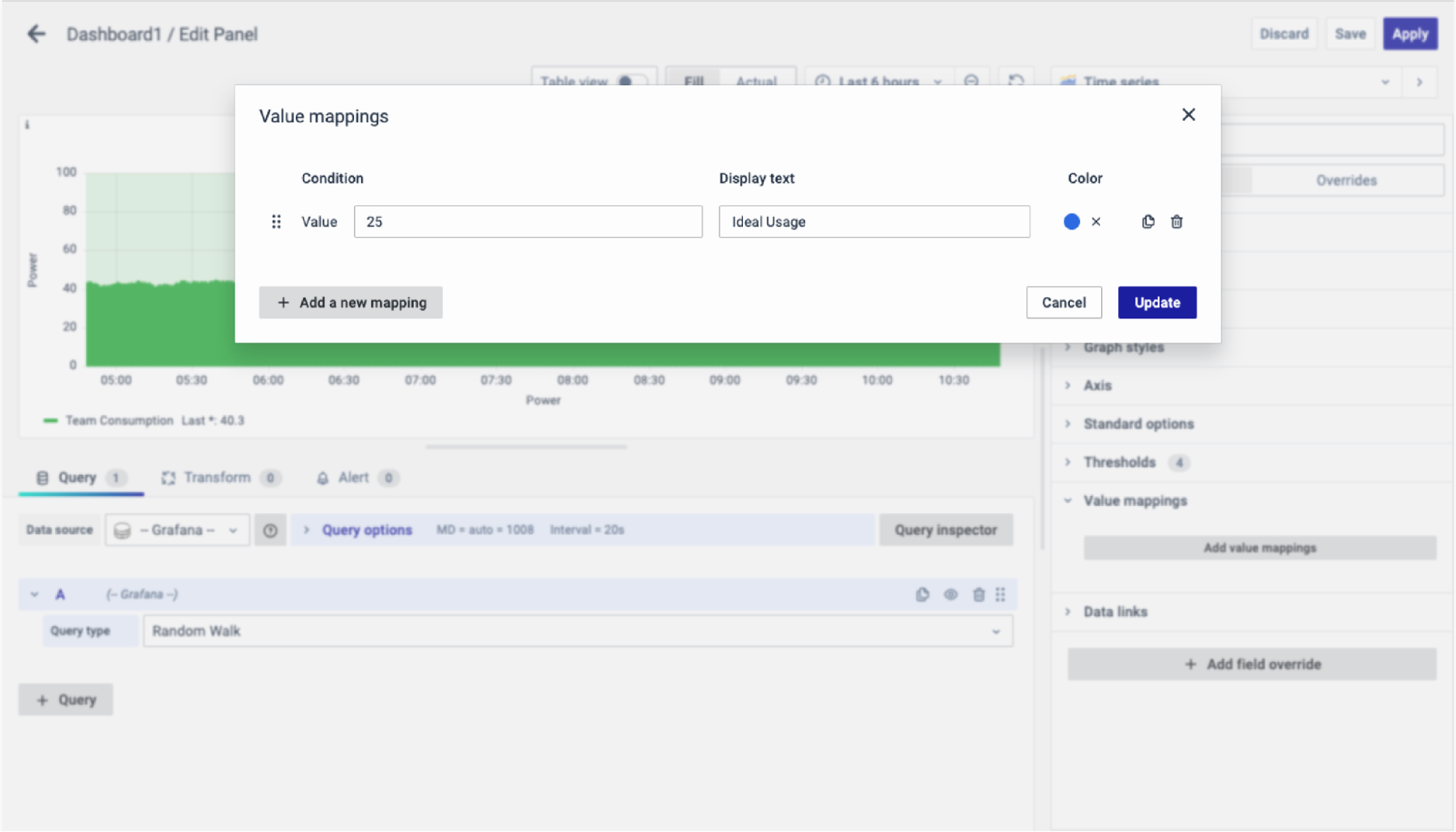Duplicate the Ideal Usage mapping row
1456x832 pixels.
[1148, 221]
